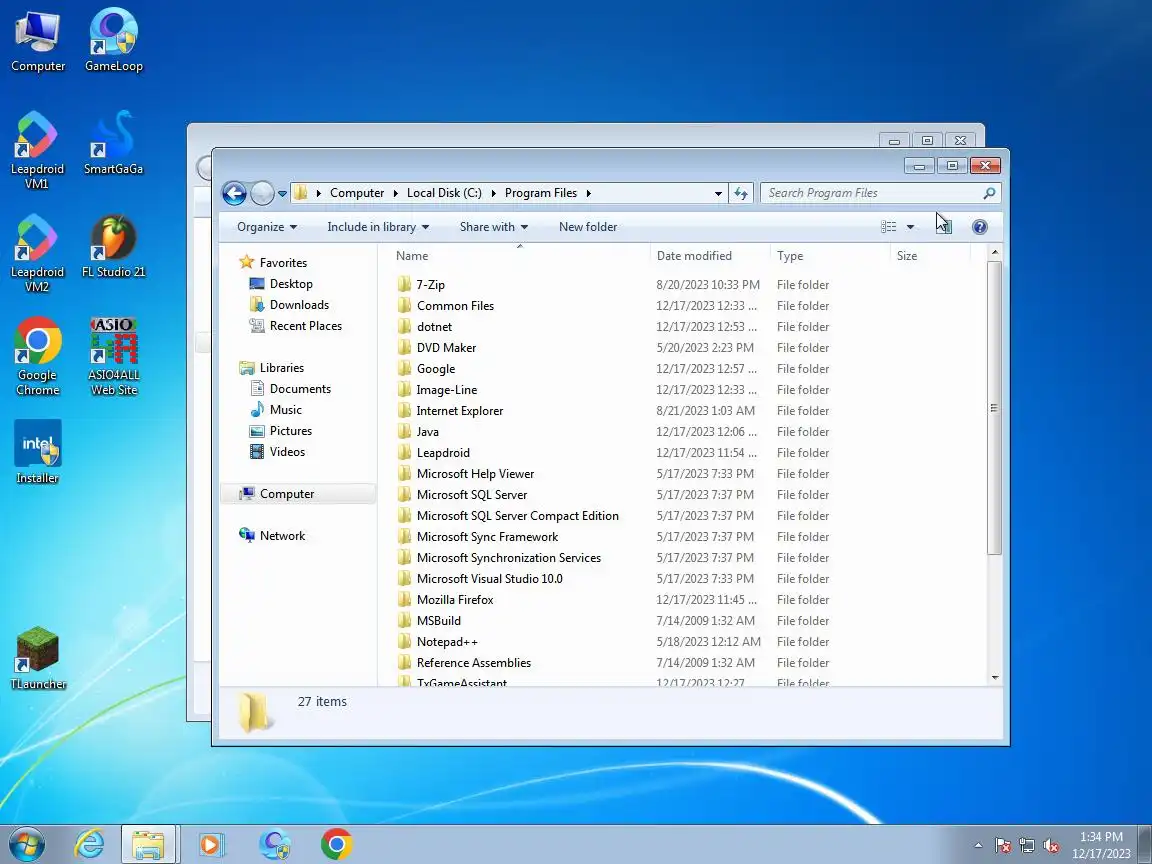Click the Explorer Back arrow button
This screenshot has width=1152, height=864.
[x=234, y=193]
